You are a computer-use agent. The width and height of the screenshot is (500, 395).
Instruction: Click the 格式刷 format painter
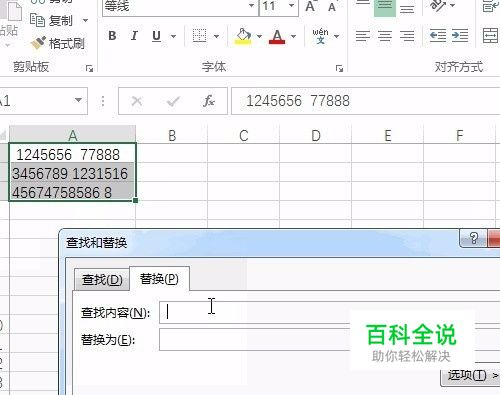pos(57,43)
